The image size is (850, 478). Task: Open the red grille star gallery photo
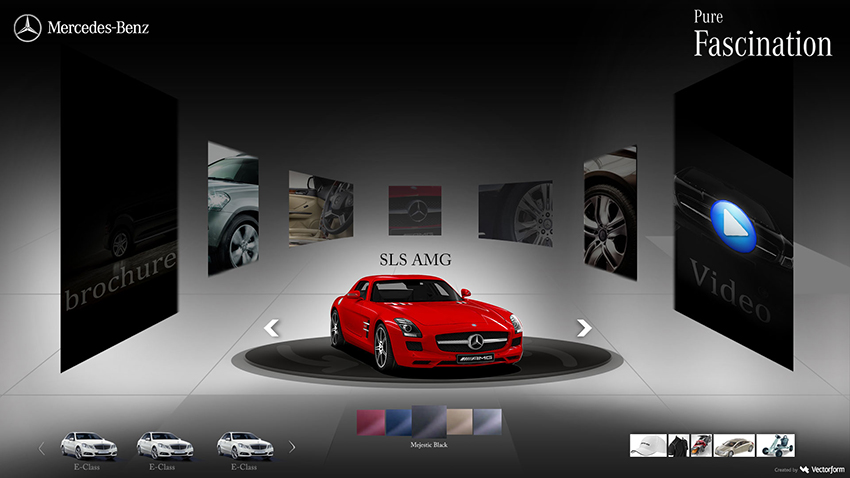tap(415, 210)
